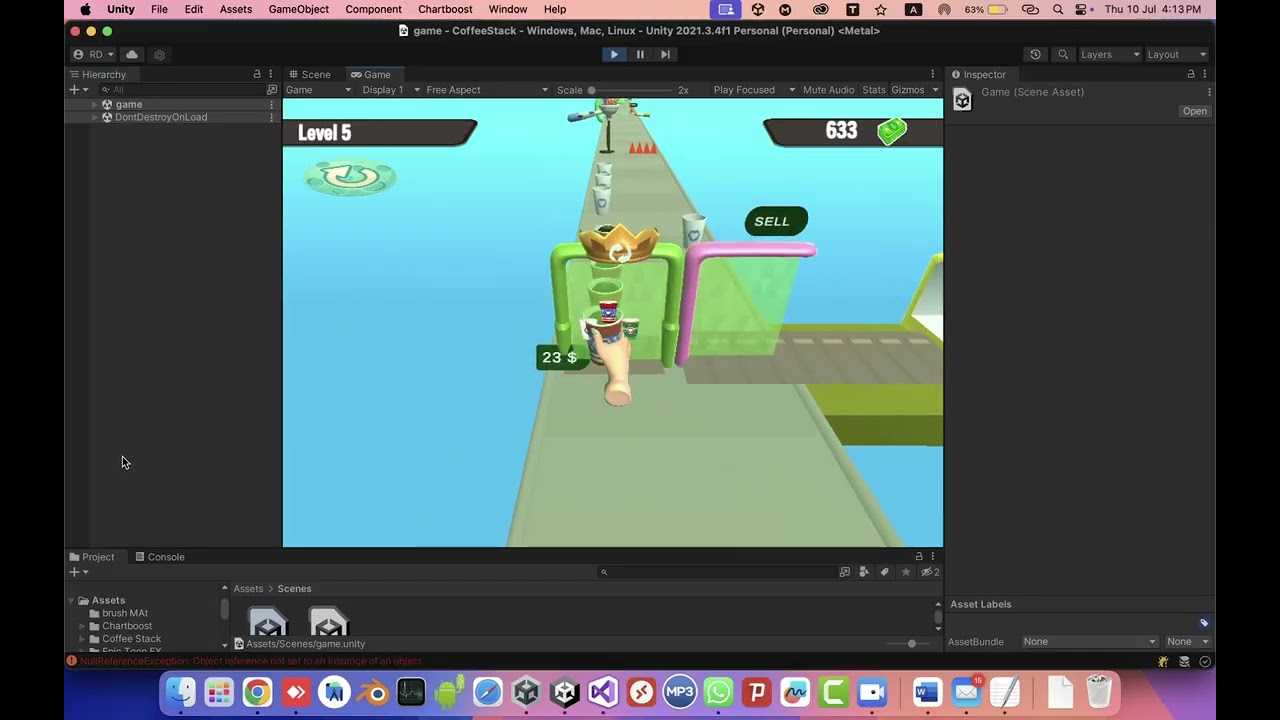
Task: Open the Unity version control settings icon
Action: click(x=159, y=54)
